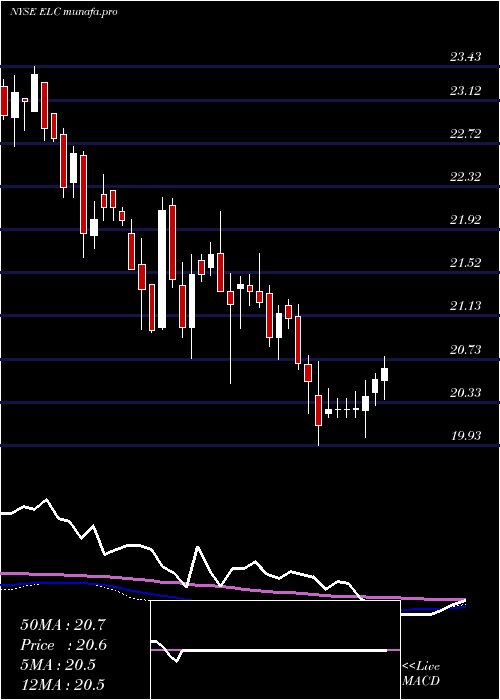The height and width of the screenshot is (700, 500).
Task: Click the 50MA : 20.7 readout
Action: point(63,625)
